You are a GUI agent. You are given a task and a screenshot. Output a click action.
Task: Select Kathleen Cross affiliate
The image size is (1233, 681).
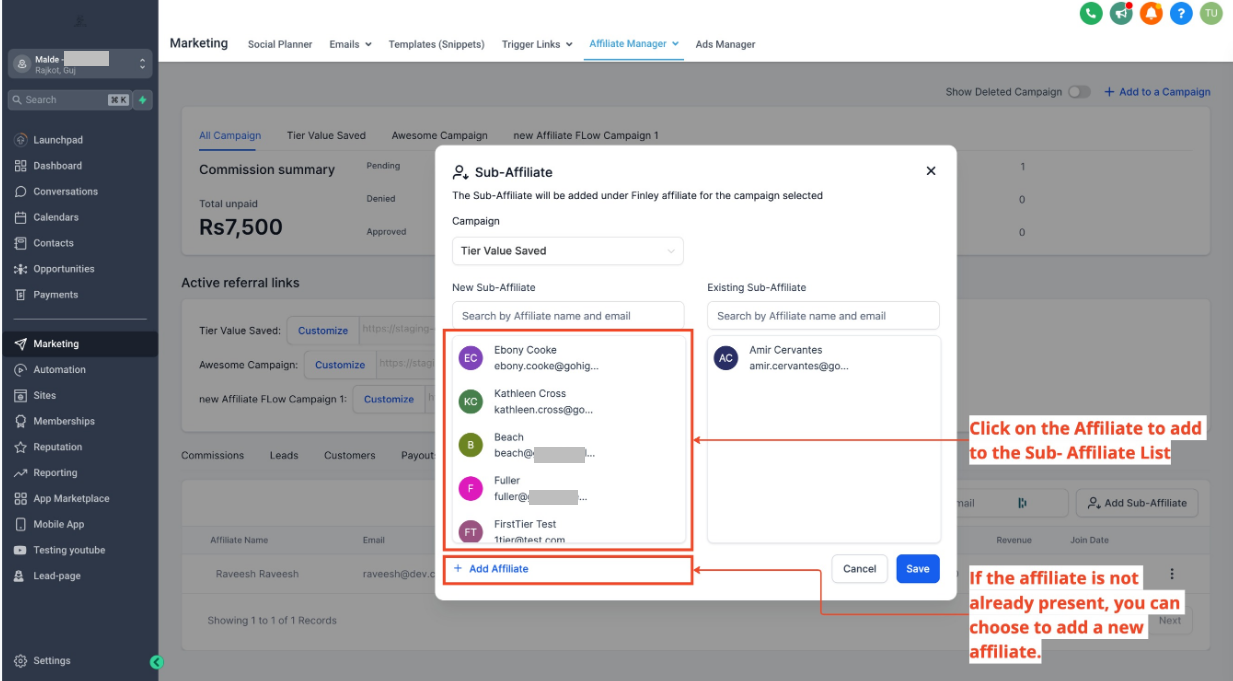pyautogui.click(x=567, y=401)
